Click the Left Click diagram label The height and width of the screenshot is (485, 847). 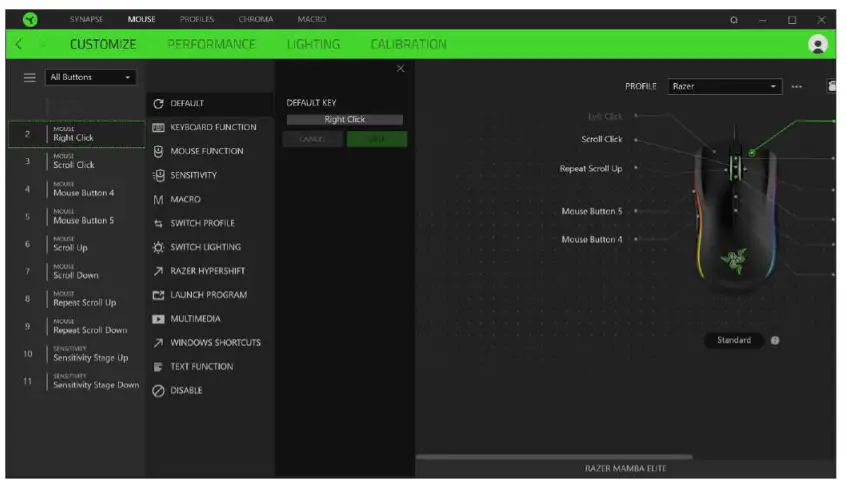[x=605, y=117]
